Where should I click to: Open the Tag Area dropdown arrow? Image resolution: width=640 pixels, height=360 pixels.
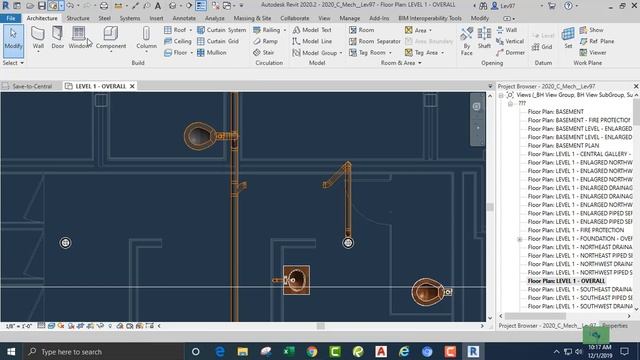click(x=442, y=53)
